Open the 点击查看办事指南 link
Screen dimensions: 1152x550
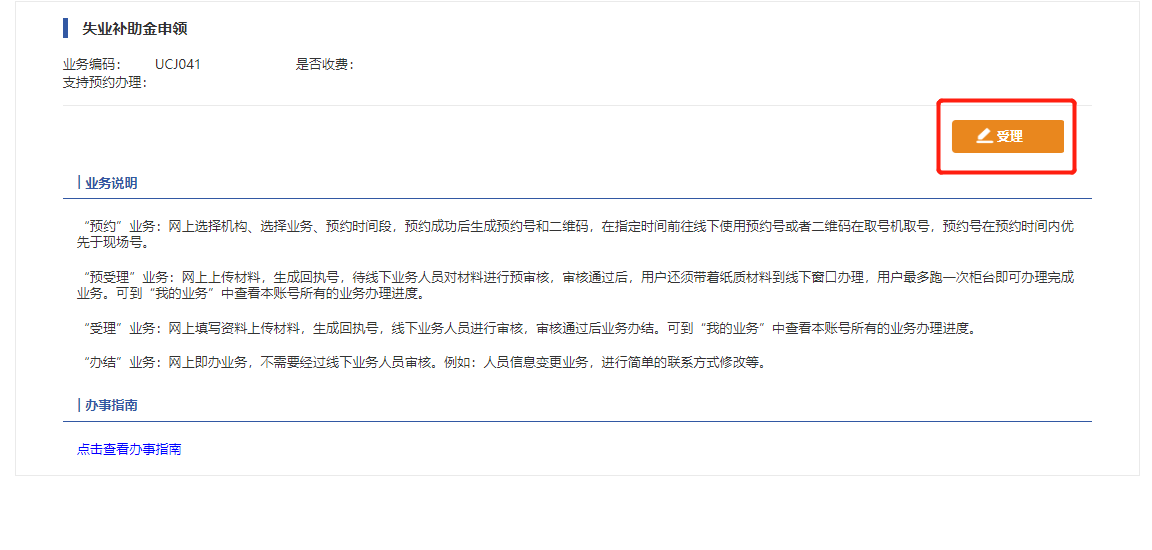(x=129, y=449)
